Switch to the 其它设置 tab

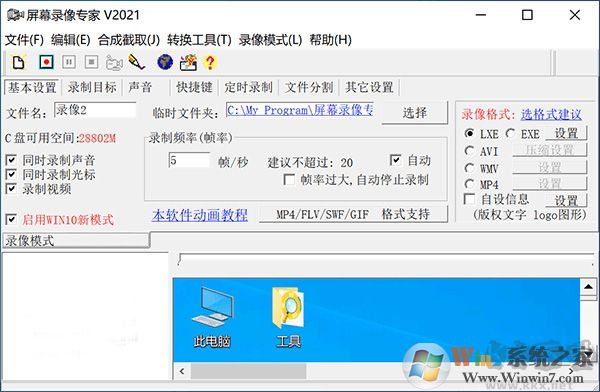369,88
